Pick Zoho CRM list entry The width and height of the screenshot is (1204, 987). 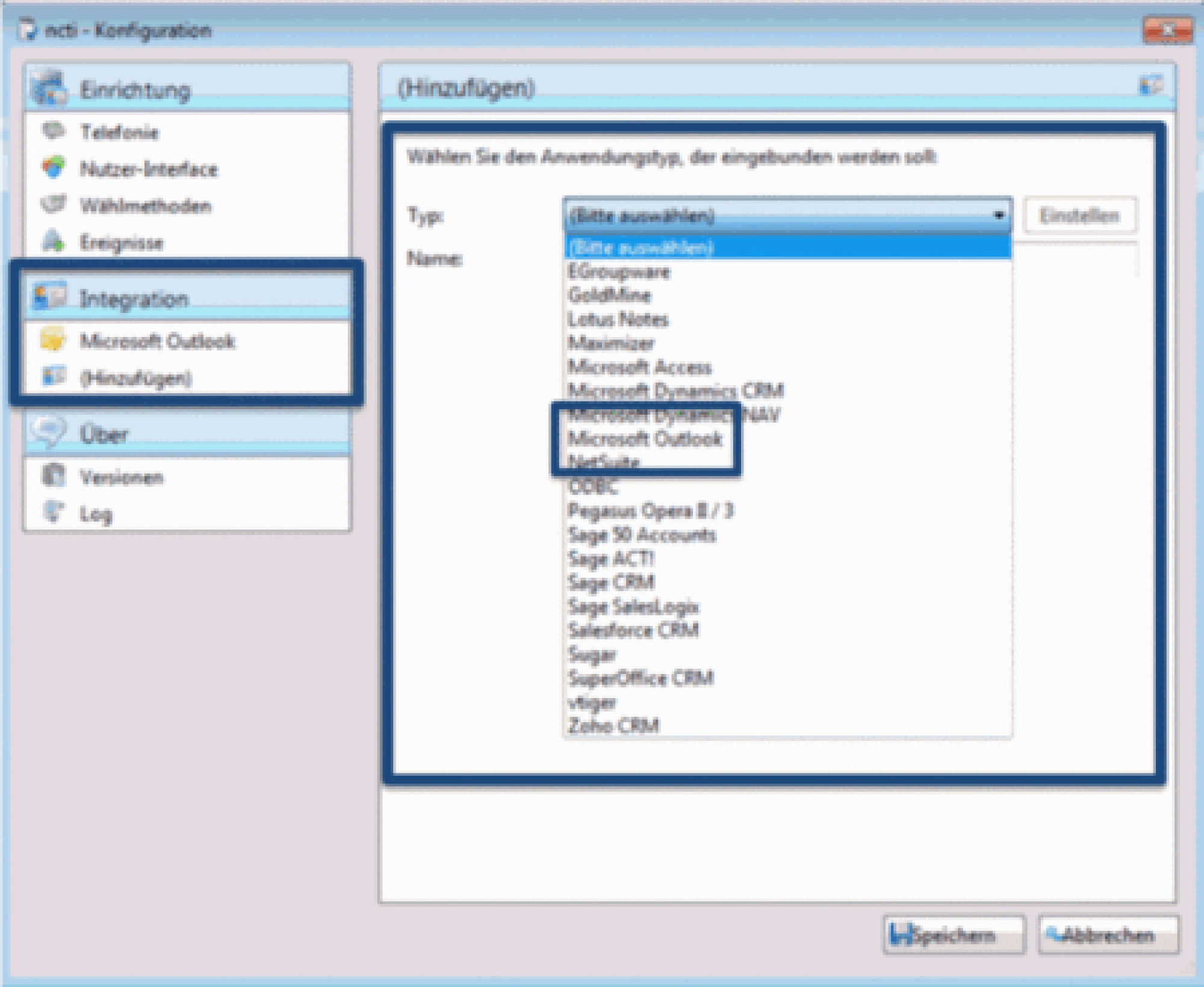[x=613, y=726]
